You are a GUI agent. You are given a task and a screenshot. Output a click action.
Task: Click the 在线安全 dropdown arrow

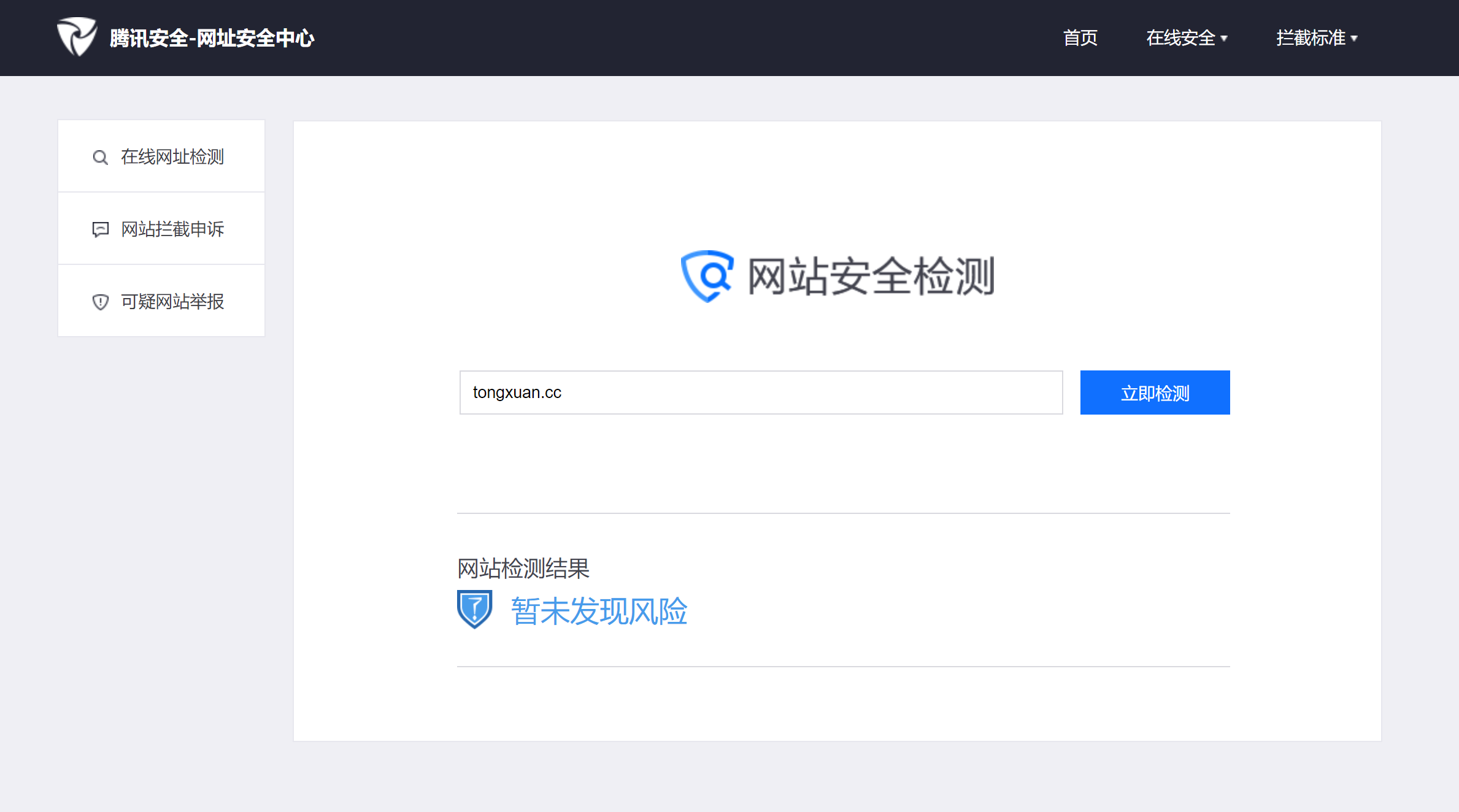coord(1224,38)
